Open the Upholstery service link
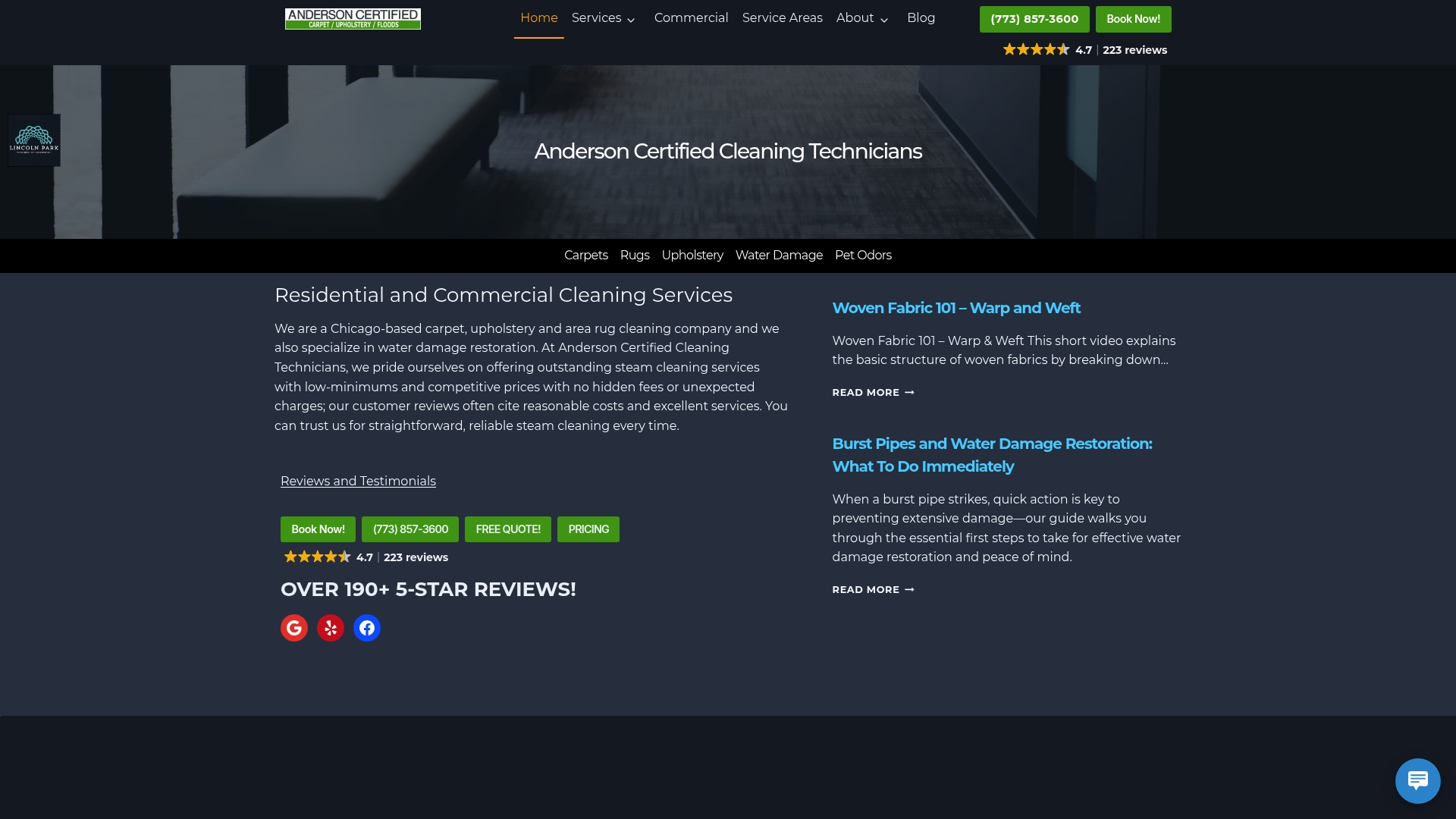 coord(692,256)
